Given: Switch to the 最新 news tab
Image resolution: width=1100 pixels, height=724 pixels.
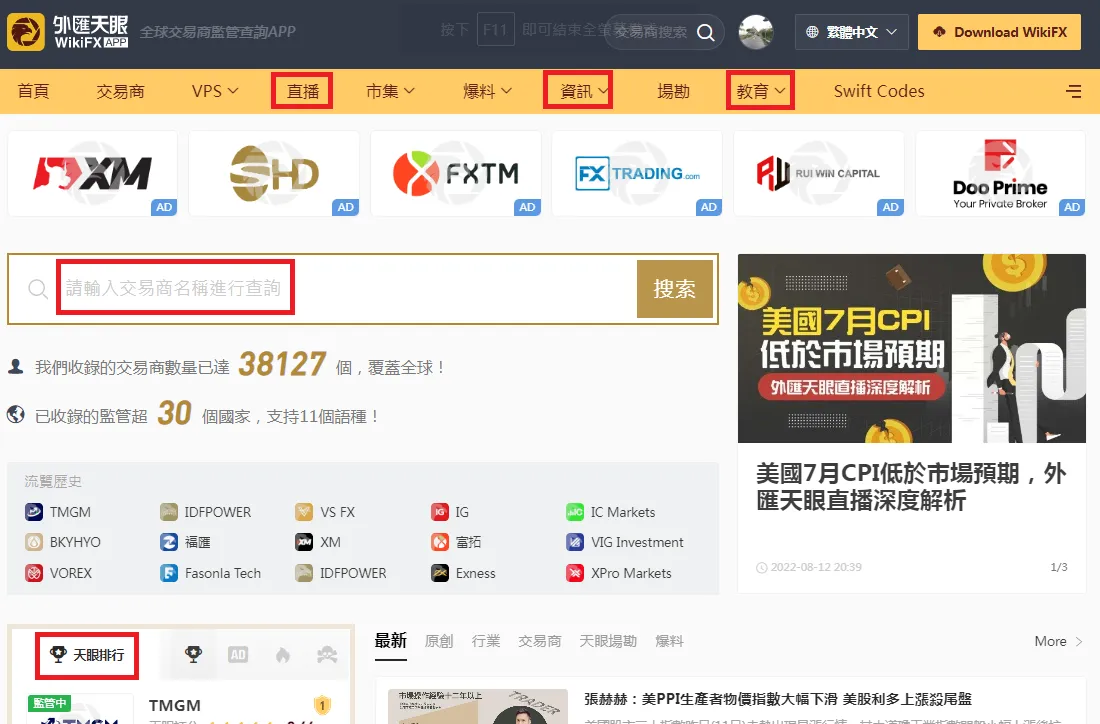Looking at the screenshot, I should (x=391, y=641).
